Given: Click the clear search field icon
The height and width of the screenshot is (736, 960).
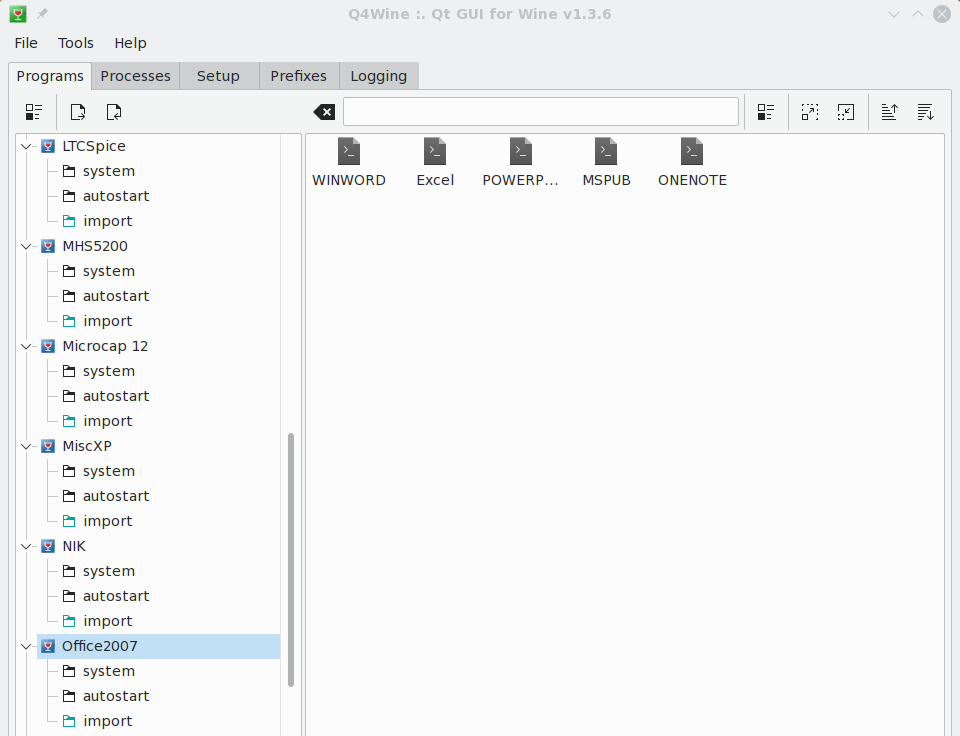Looking at the screenshot, I should pos(324,111).
